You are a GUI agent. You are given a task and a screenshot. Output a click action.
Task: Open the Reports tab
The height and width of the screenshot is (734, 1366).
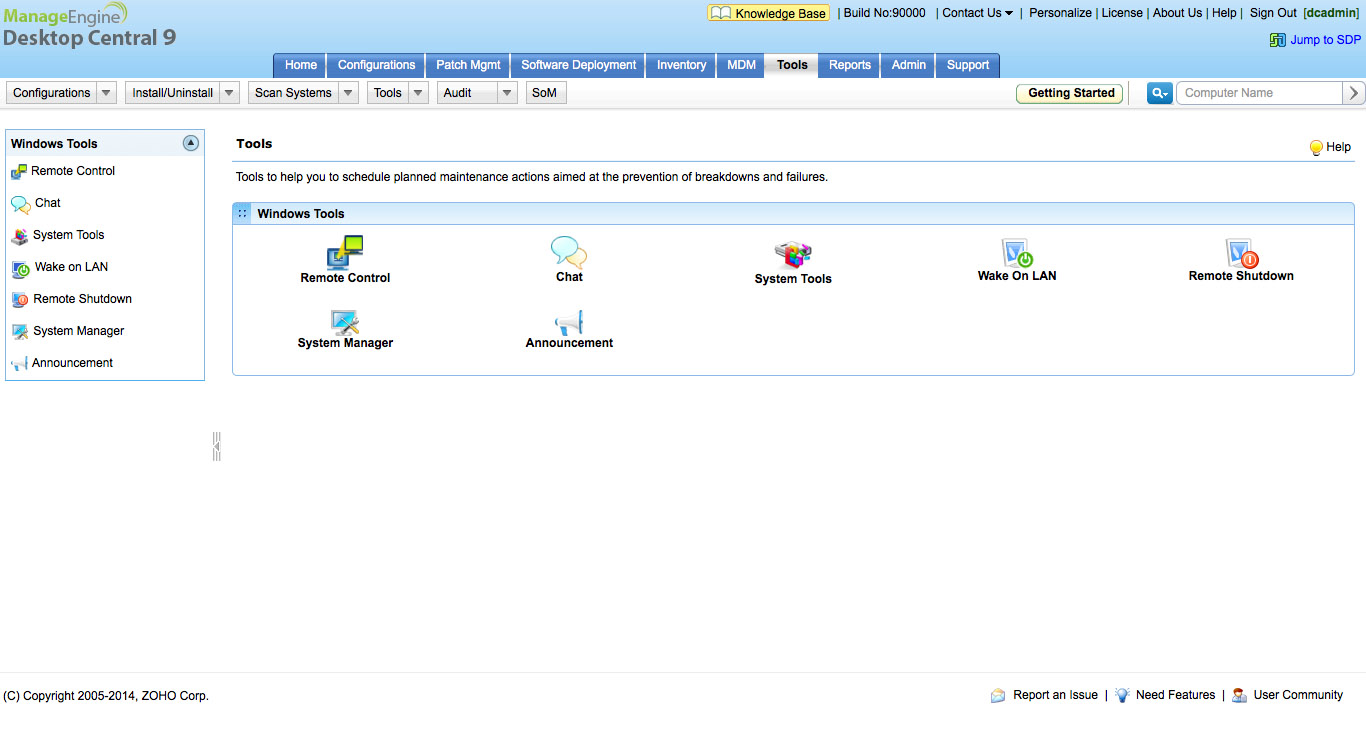point(850,65)
